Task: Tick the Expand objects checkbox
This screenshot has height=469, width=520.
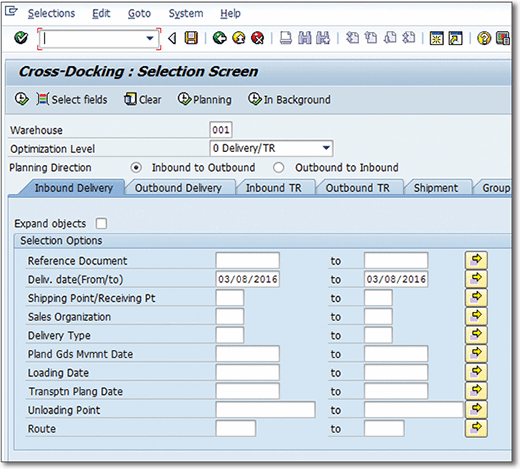Action: (101, 223)
